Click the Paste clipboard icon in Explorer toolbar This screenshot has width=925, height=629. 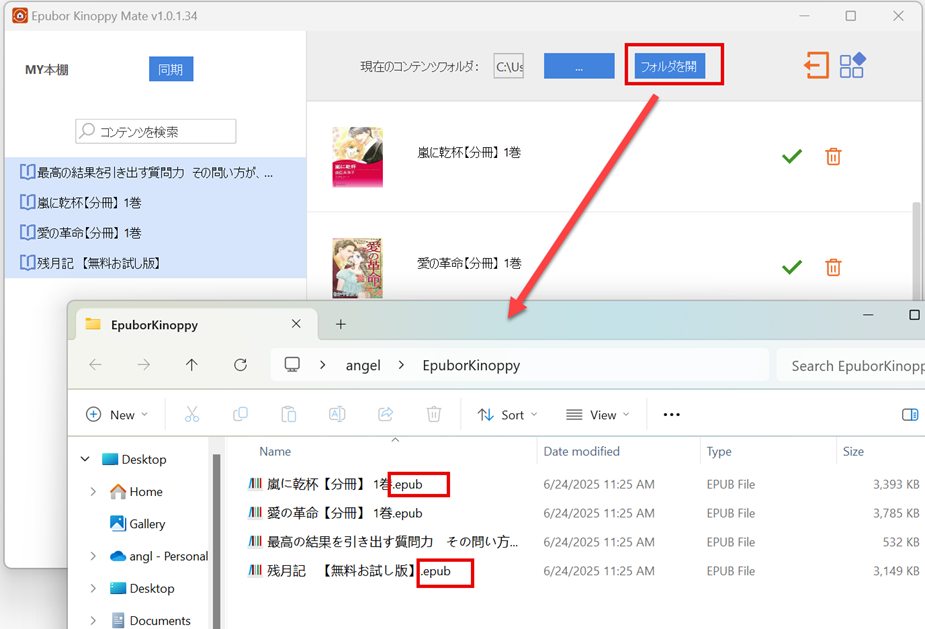pyautogui.click(x=288, y=414)
